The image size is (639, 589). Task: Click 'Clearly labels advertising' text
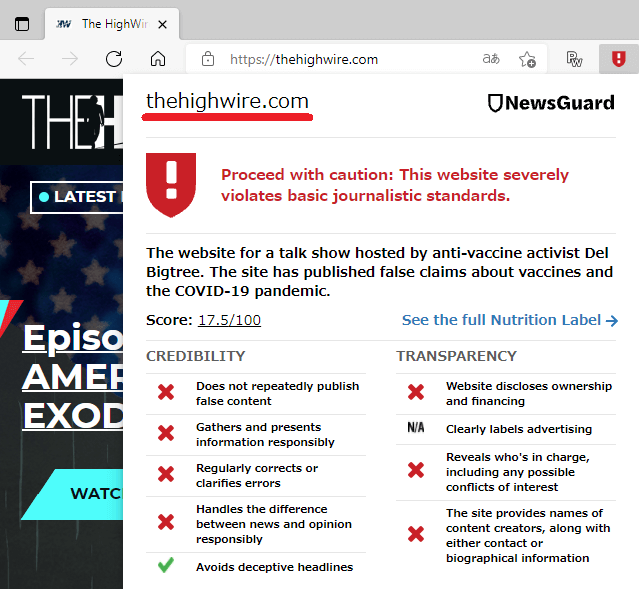(519, 429)
